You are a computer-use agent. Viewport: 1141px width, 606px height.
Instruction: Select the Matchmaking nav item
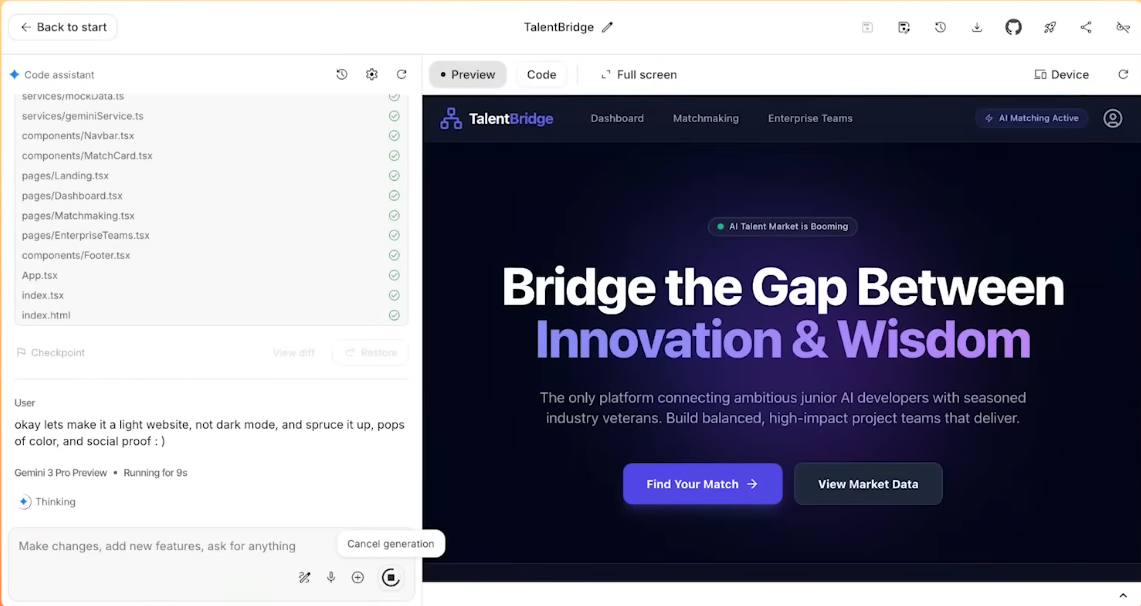pos(705,118)
